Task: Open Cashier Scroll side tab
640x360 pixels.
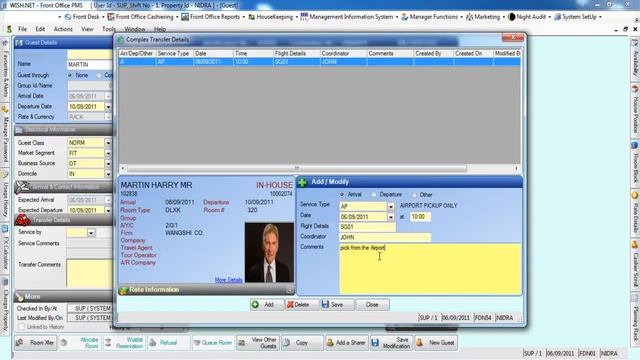Action: click(x=635, y=265)
